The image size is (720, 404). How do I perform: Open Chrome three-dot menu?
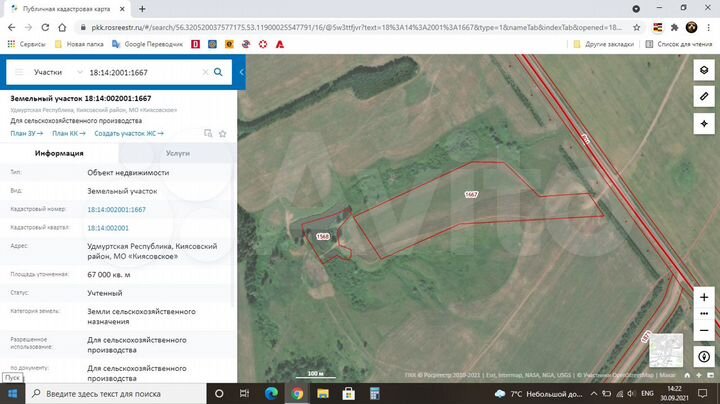click(709, 28)
